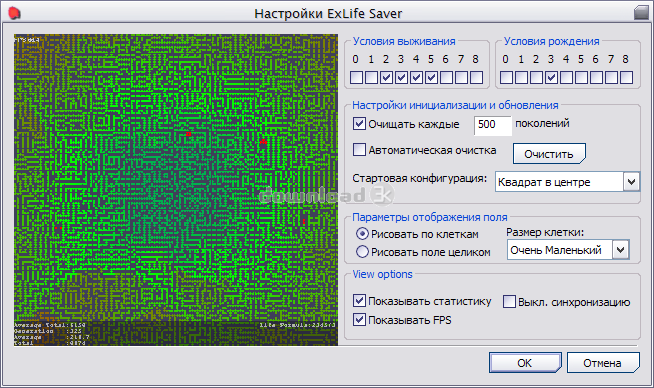Enable survival condition checkbox 0
This screenshot has width=654, height=388.
[x=356, y=78]
